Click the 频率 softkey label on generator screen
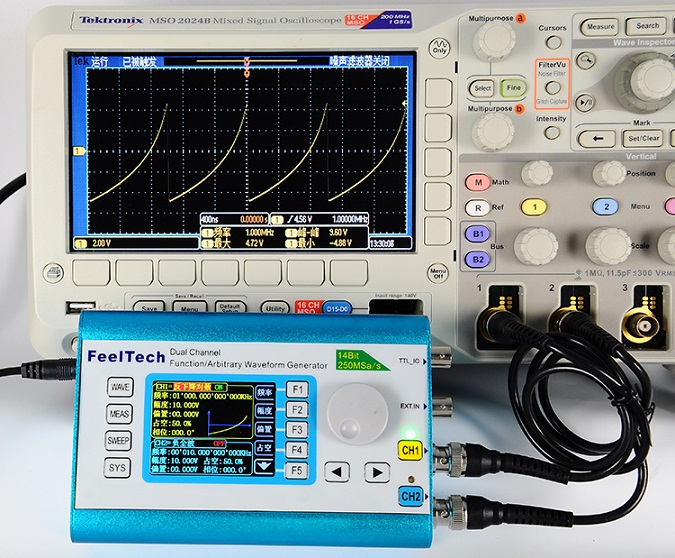The height and width of the screenshot is (558, 675). (x=264, y=392)
